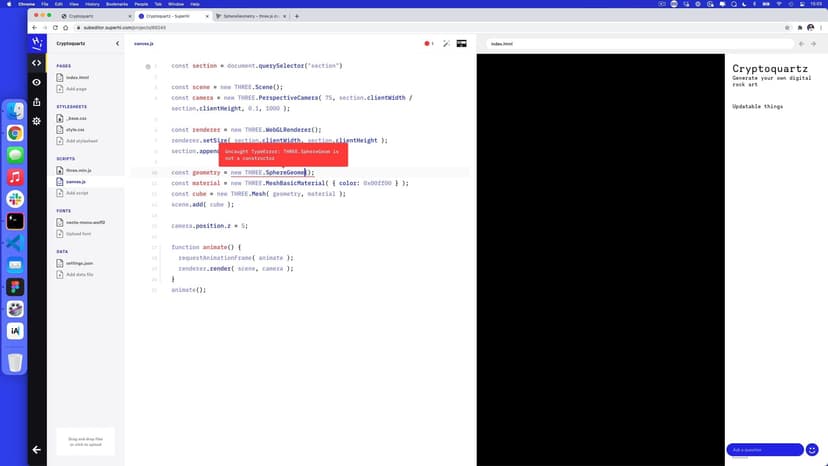828x466 pixels.
Task: Click the smiley chat button
Action: click(x=812, y=450)
